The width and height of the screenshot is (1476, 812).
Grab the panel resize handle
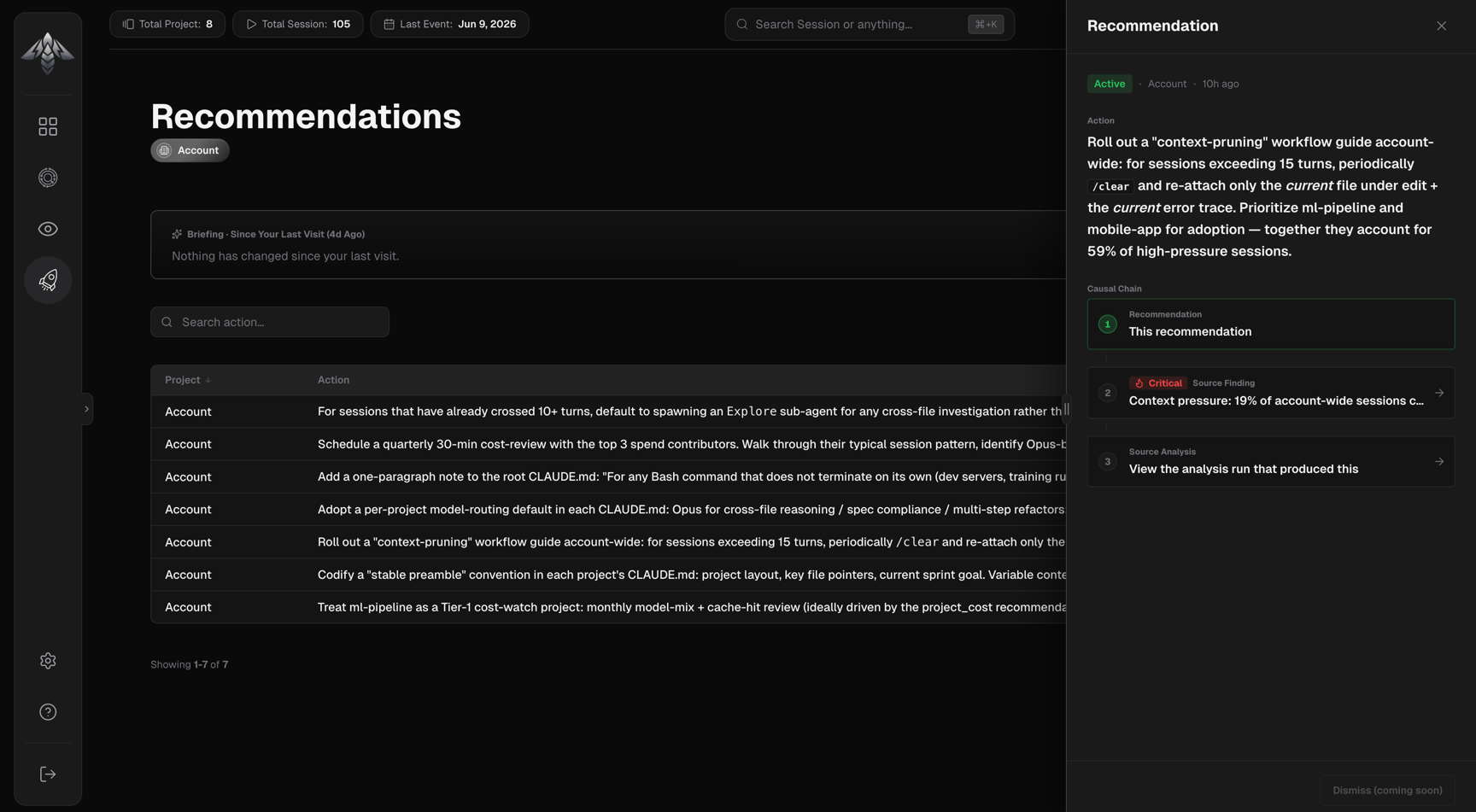[1066, 410]
